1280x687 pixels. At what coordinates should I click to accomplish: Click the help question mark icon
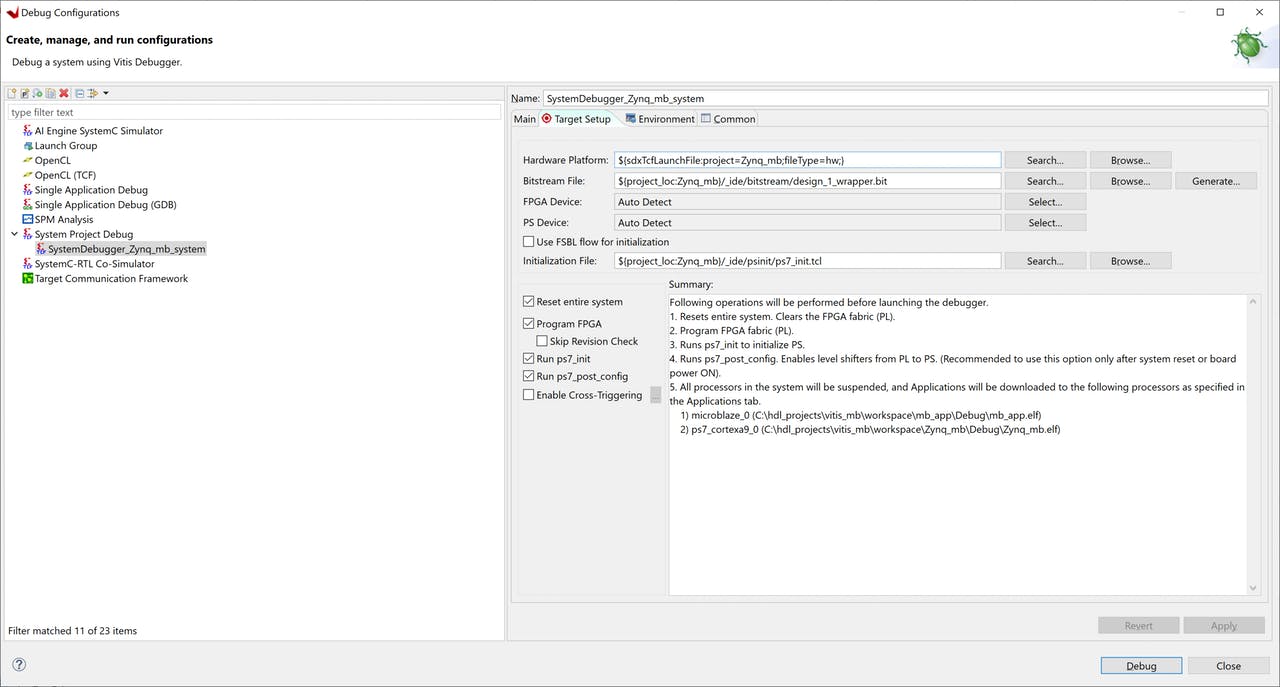[x=19, y=665]
